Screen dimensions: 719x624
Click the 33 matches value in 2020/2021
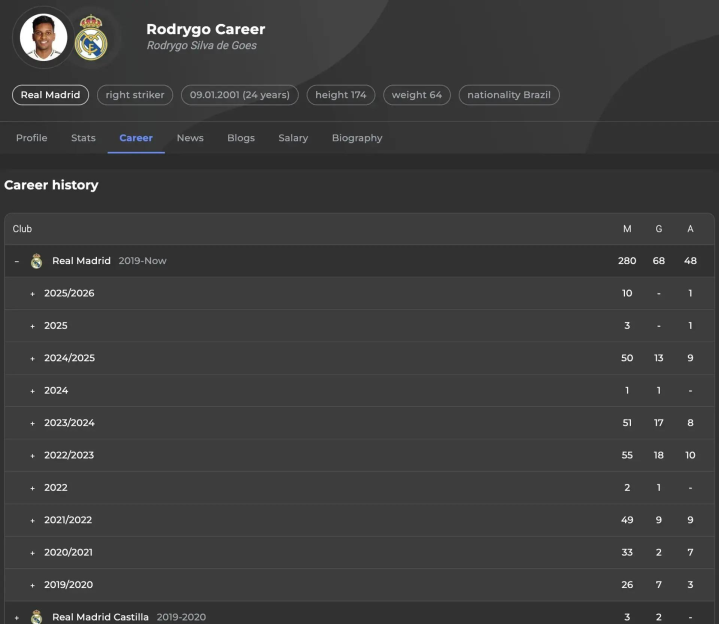pos(627,552)
